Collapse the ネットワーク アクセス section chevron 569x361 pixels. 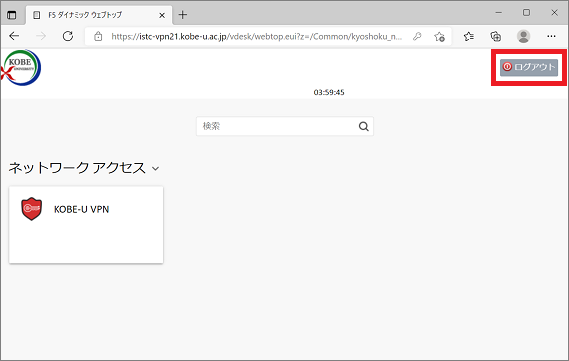(x=156, y=168)
